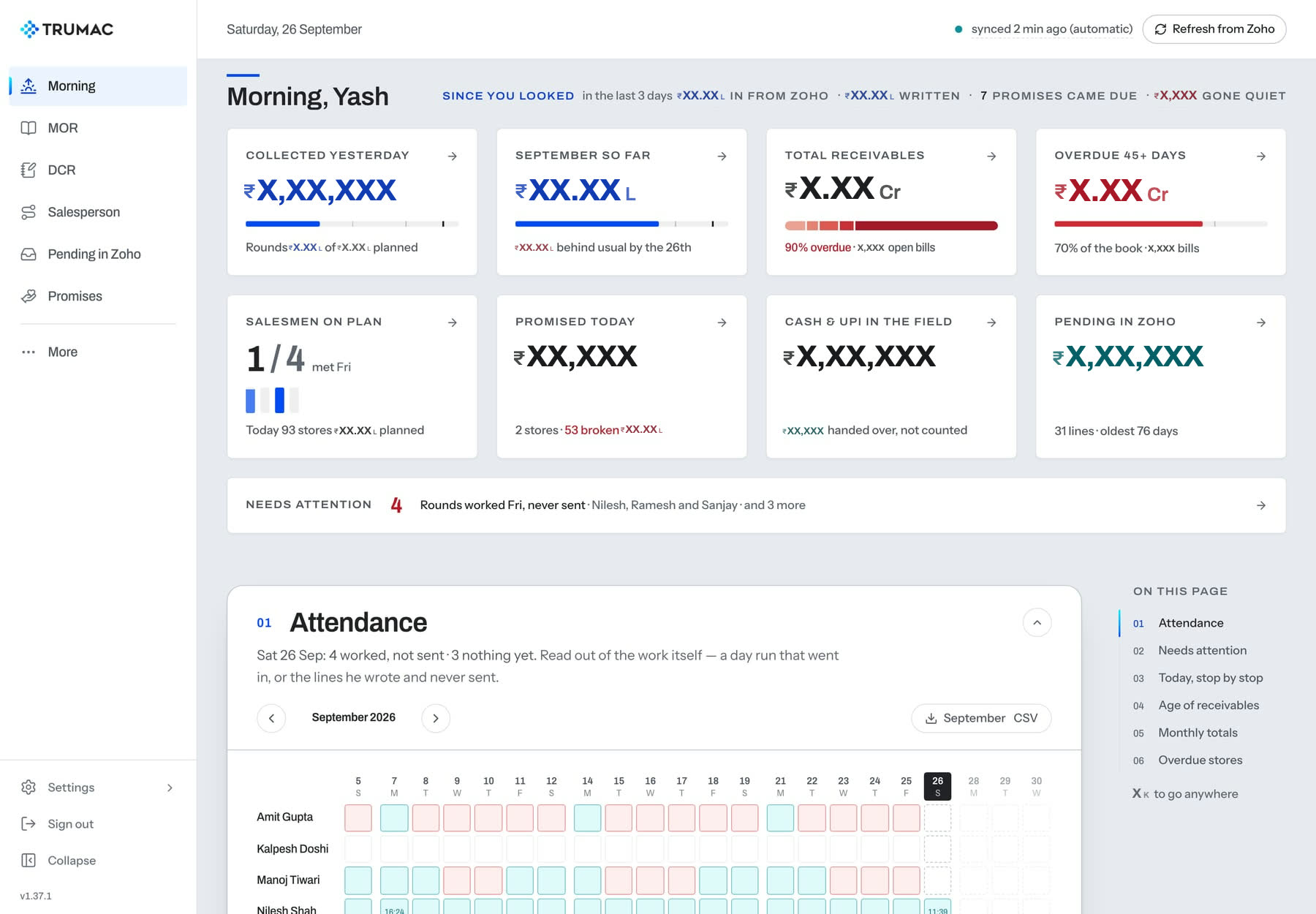
Task: Click 'Rounds worked Fri, never sent' text
Action: (x=502, y=505)
